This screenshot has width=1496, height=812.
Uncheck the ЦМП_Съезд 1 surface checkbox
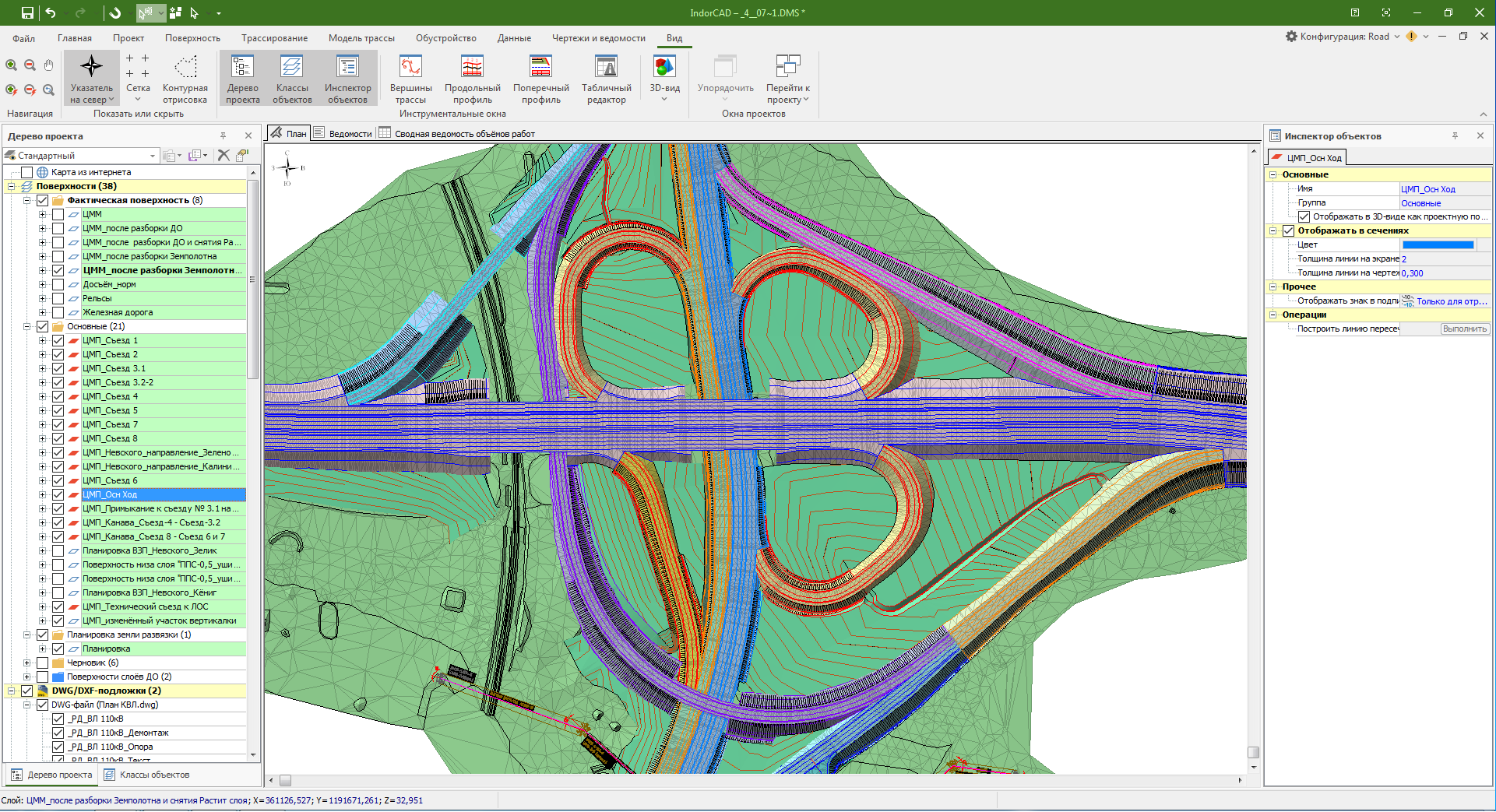(58, 340)
